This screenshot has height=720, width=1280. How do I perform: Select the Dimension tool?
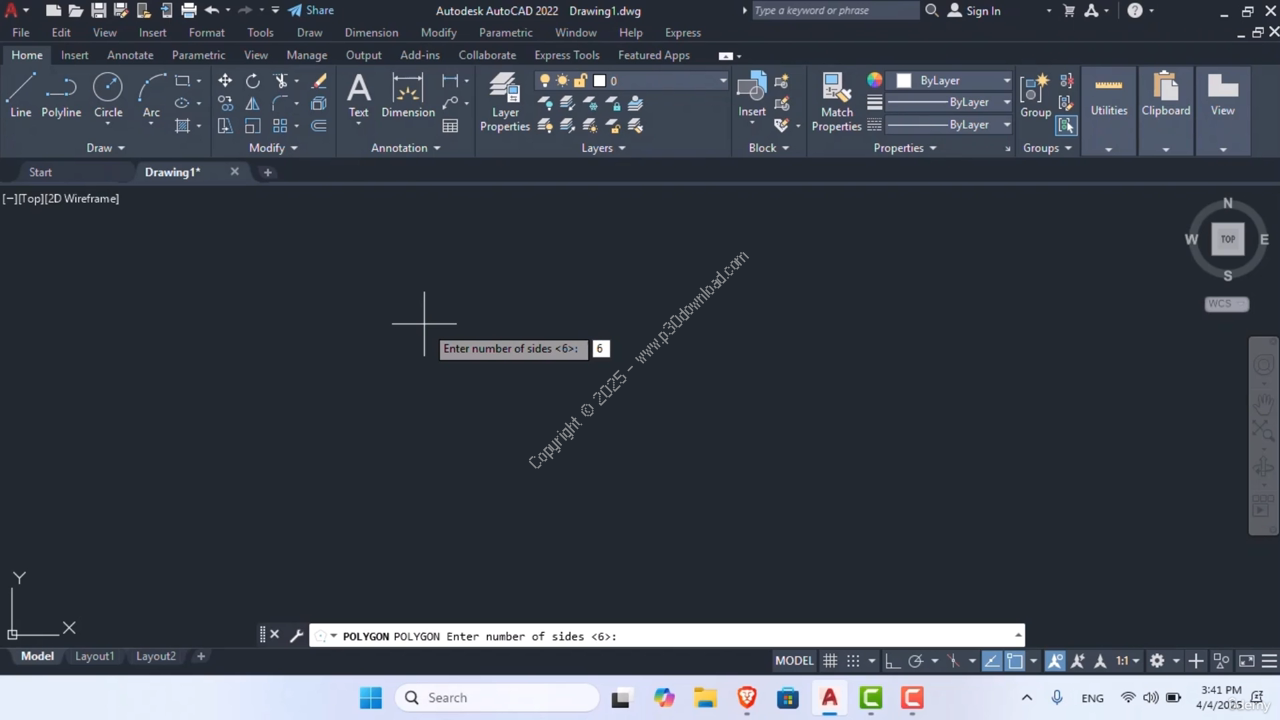tap(408, 96)
